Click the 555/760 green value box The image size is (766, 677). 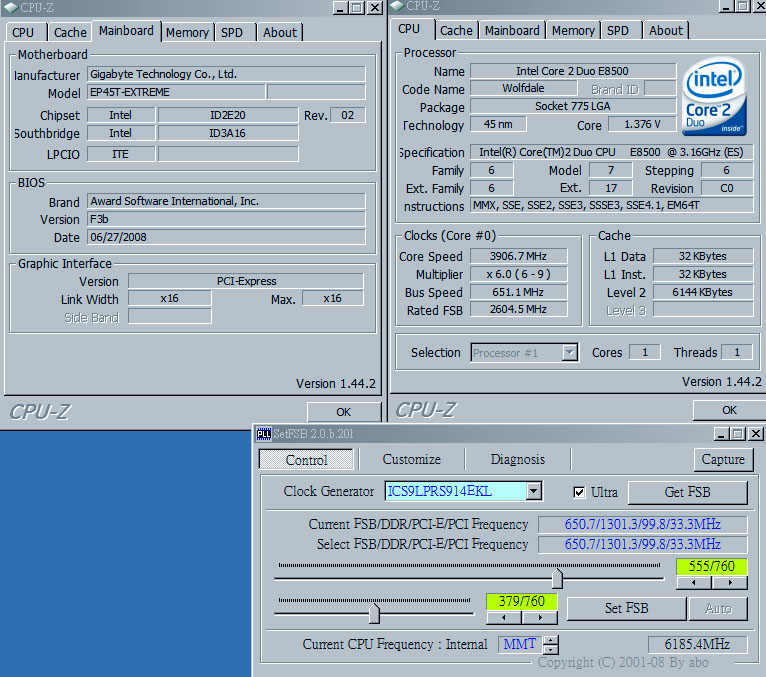(712, 566)
